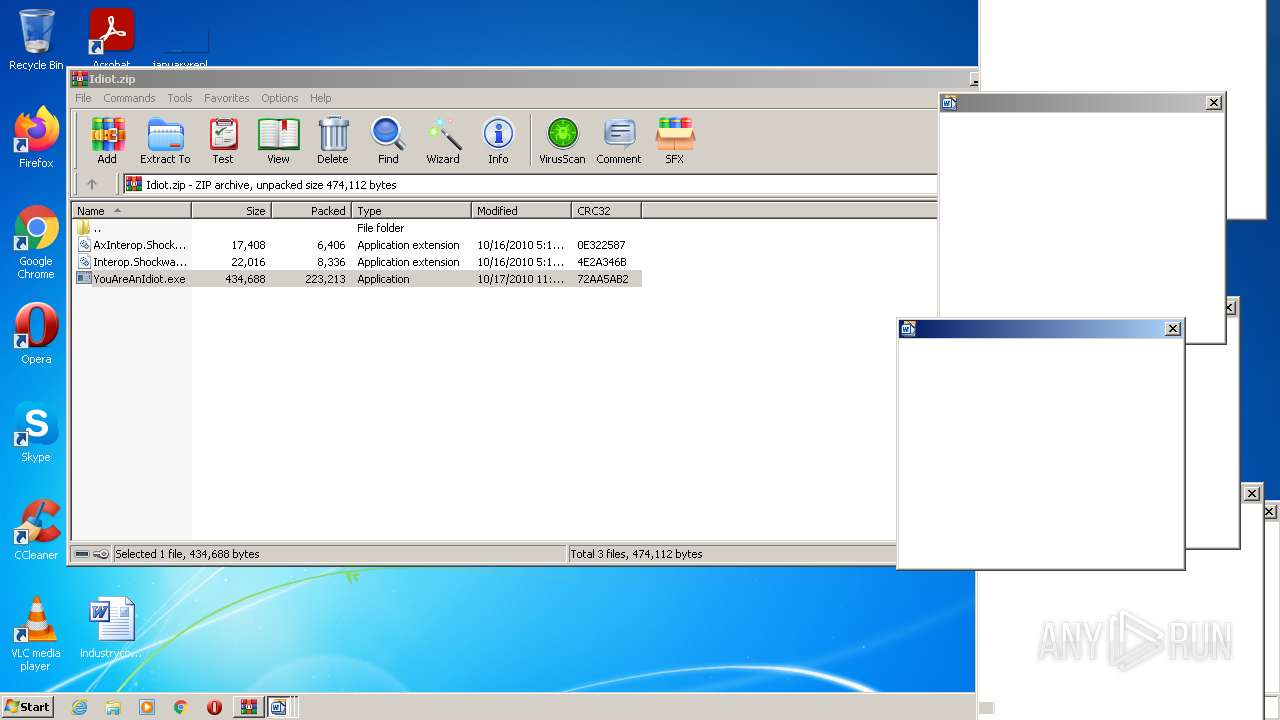Open Windows Explorer folder in taskbar
The width and height of the screenshot is (1280, 720).
[x=113, y=707]
